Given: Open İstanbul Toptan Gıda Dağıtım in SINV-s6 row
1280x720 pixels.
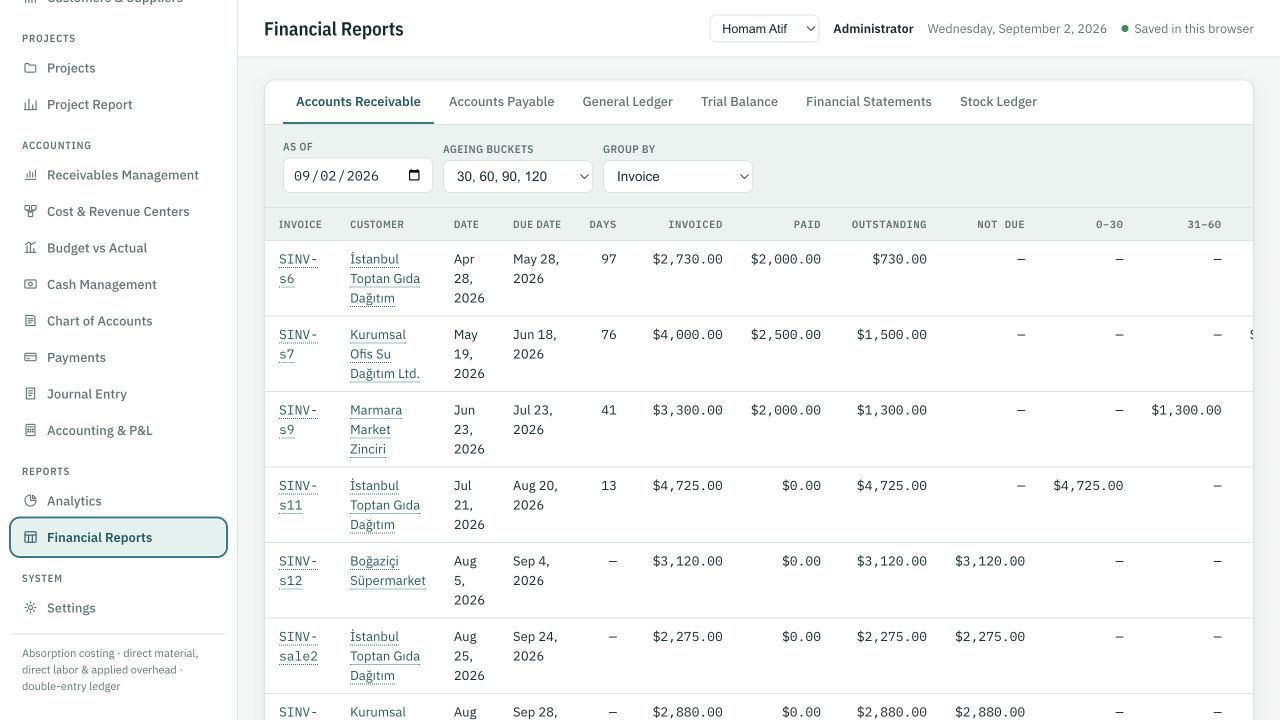Looking at the screenshot, I should click(385, 278).
